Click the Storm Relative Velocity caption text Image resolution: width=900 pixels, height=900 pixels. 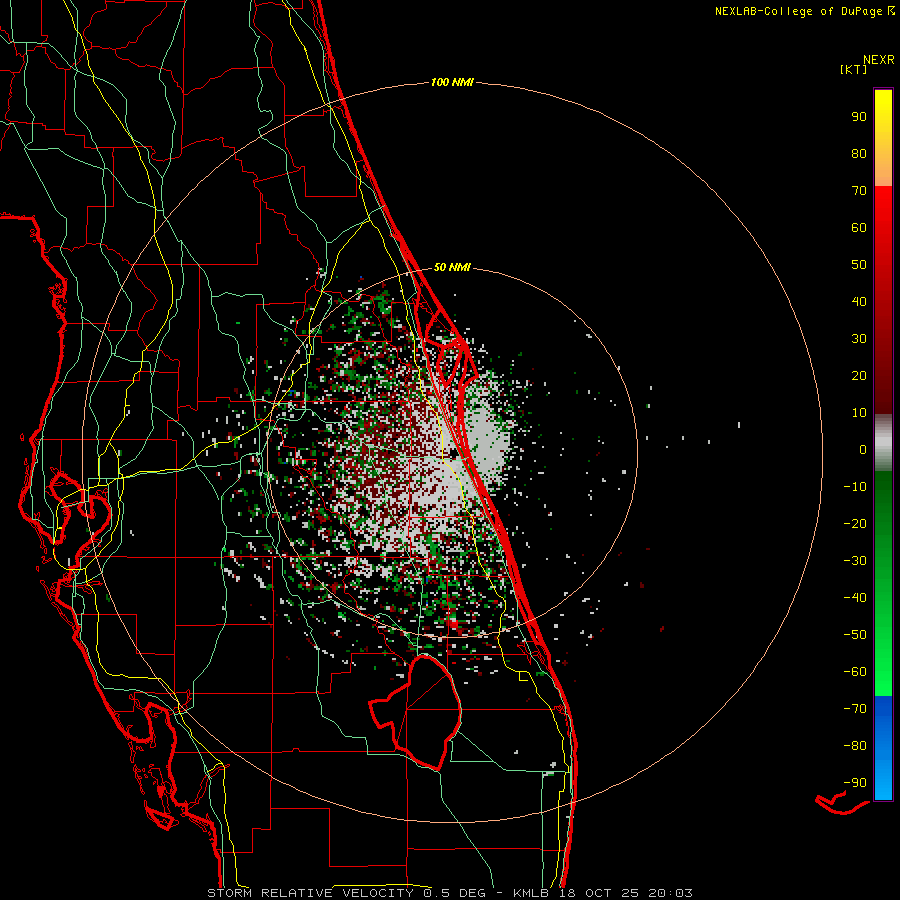click(x=450, y=893)
